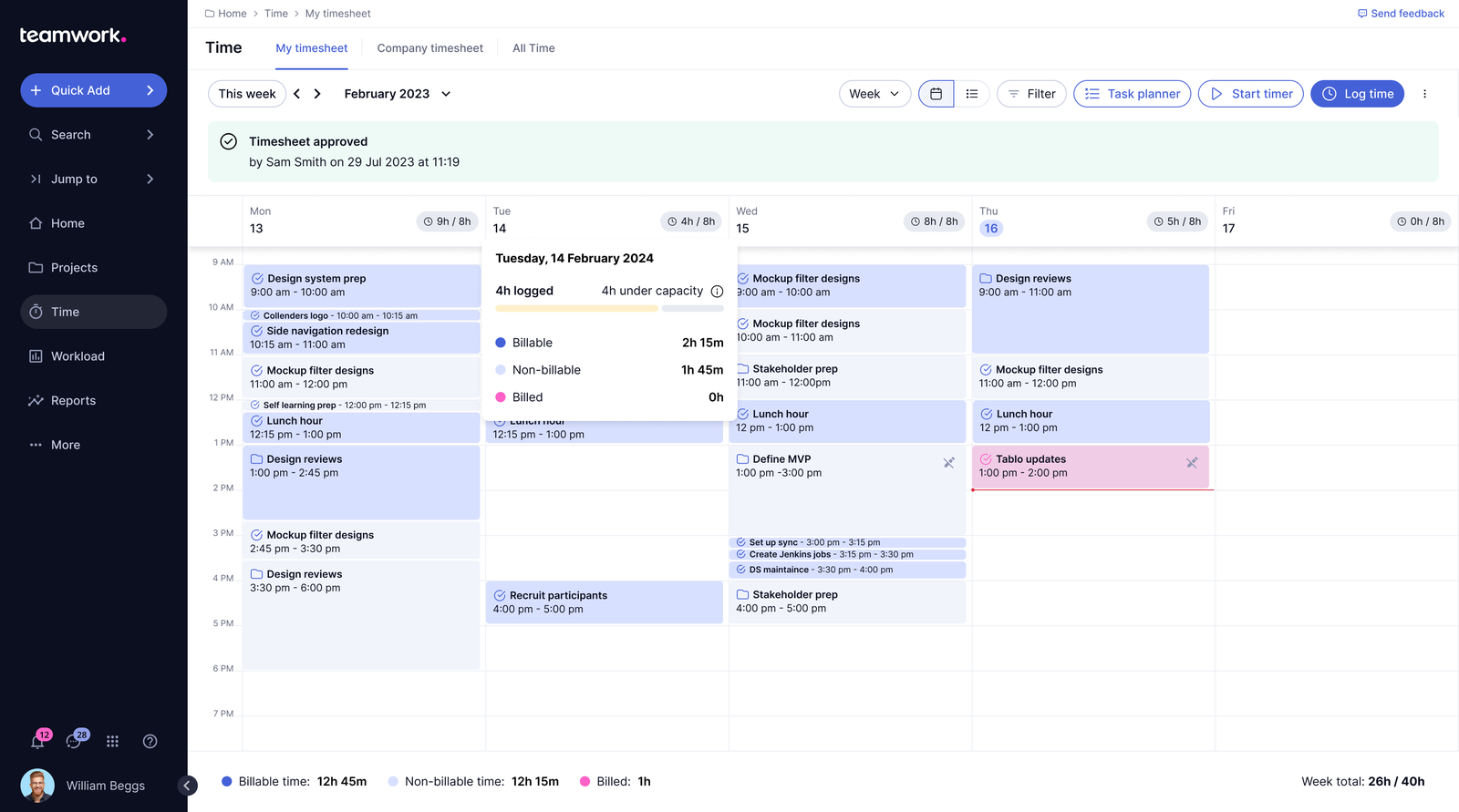Click William Beggs profile avatar

[37, 786]
